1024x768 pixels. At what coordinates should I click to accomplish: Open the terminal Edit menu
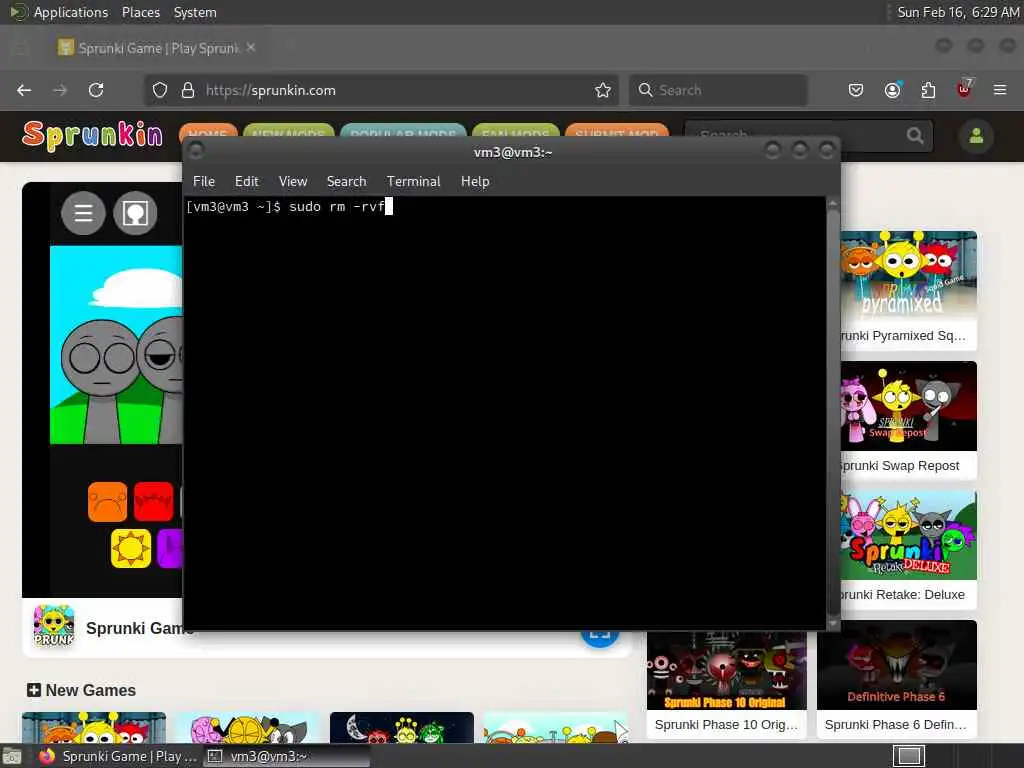[247, 182]
